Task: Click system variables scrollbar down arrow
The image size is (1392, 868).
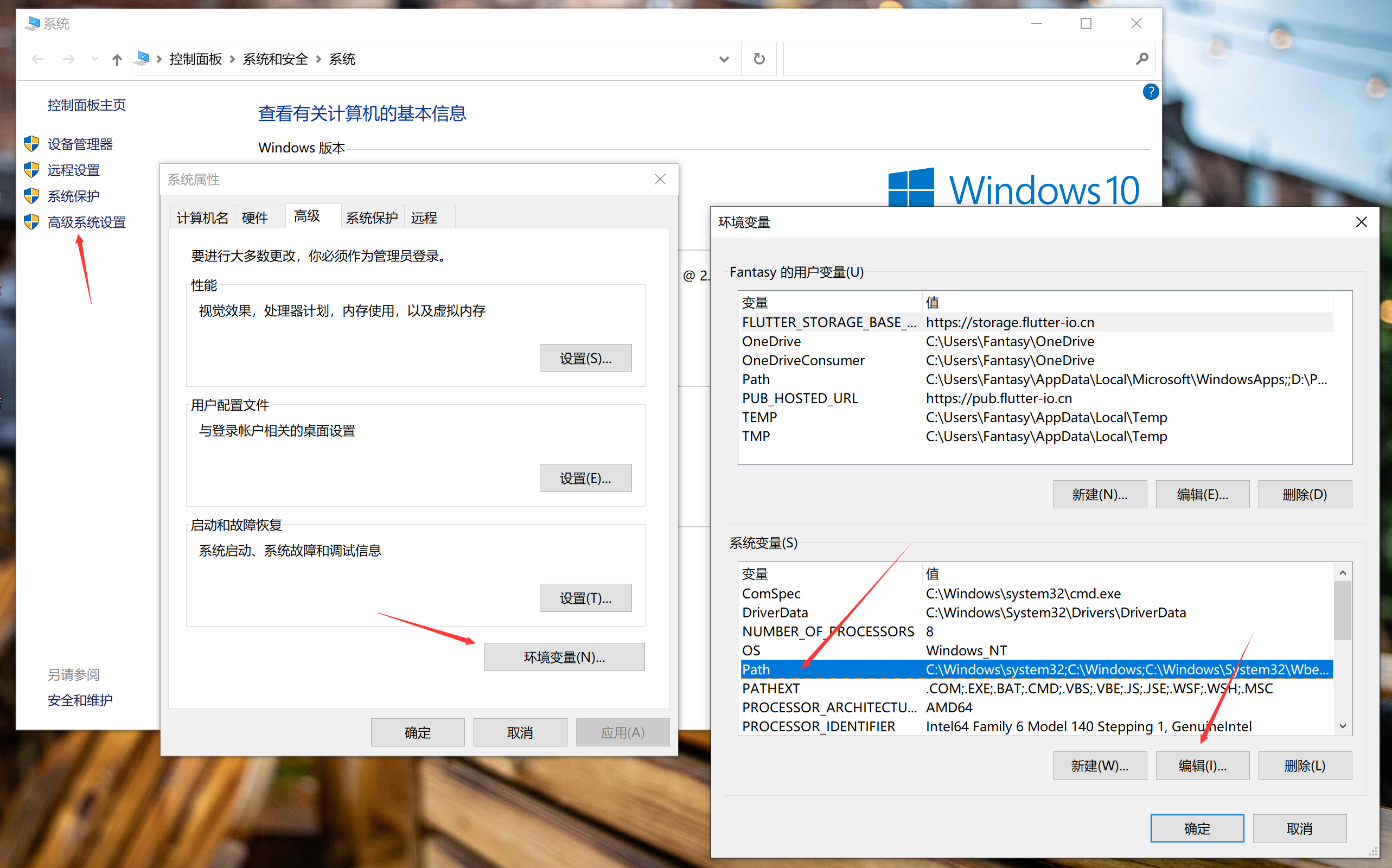Action: click(x=1343, y=726)
